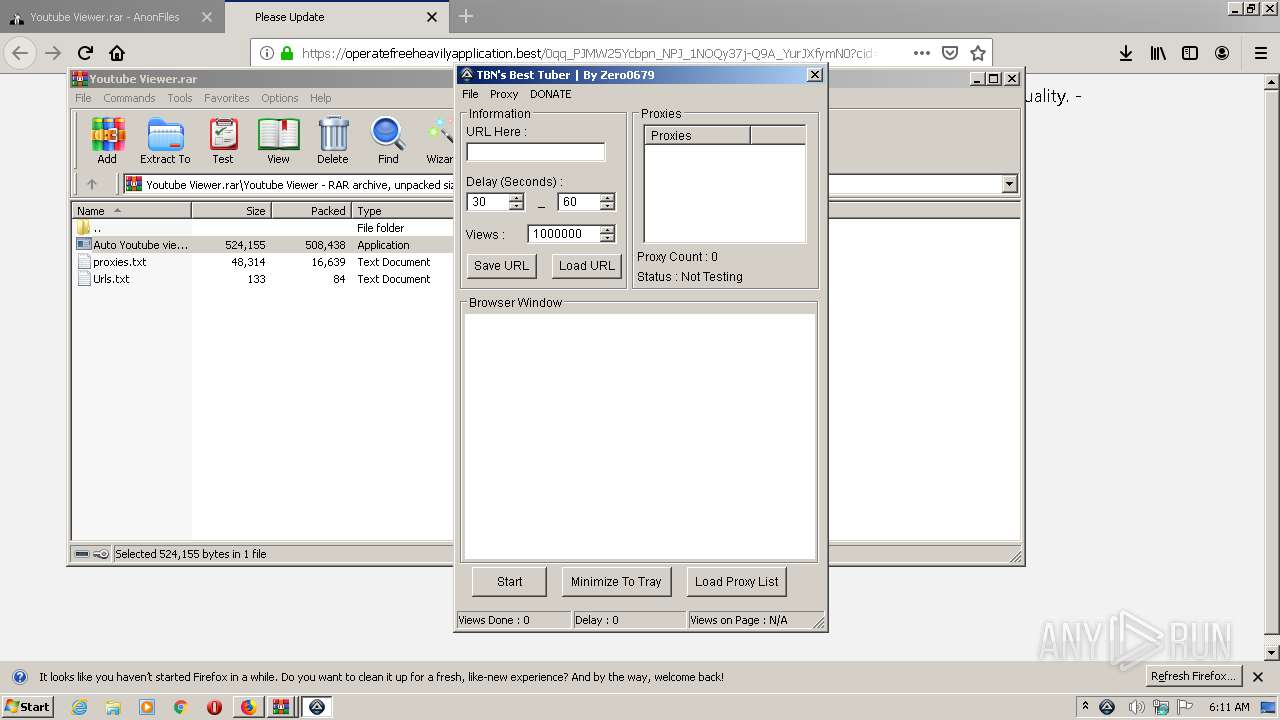The width and height of the screenshot is (1280, 720).
Task: Click Firefox taskbar icon
Action: coord(248,707)
